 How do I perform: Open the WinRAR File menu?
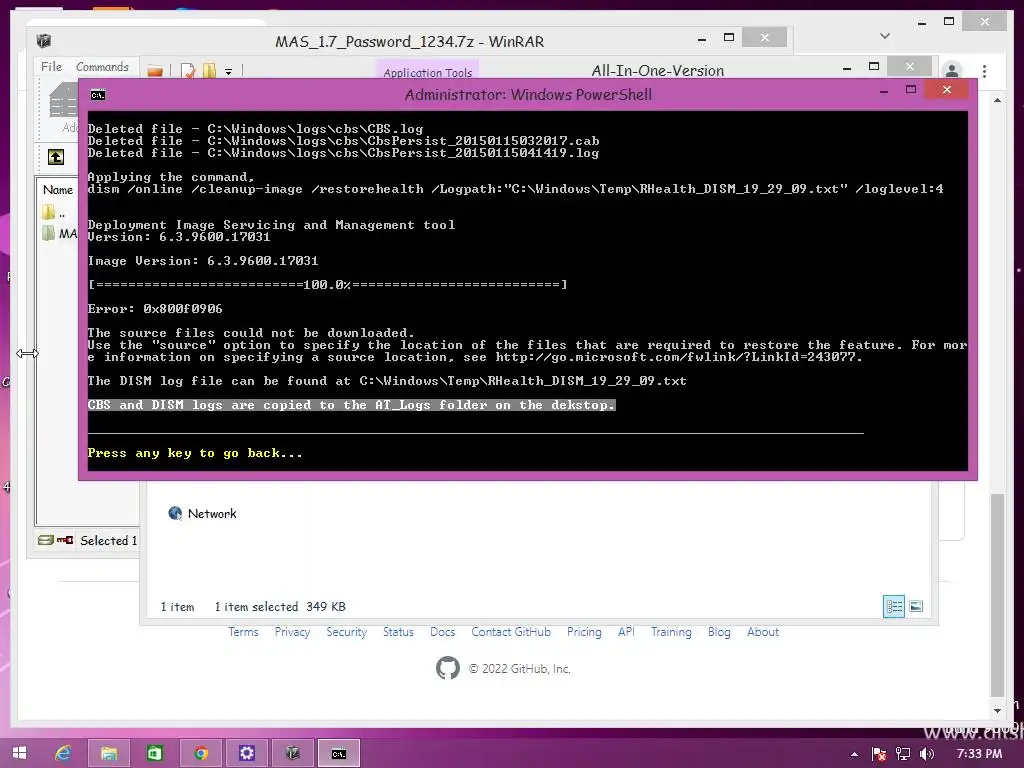(x=51, y=67)
